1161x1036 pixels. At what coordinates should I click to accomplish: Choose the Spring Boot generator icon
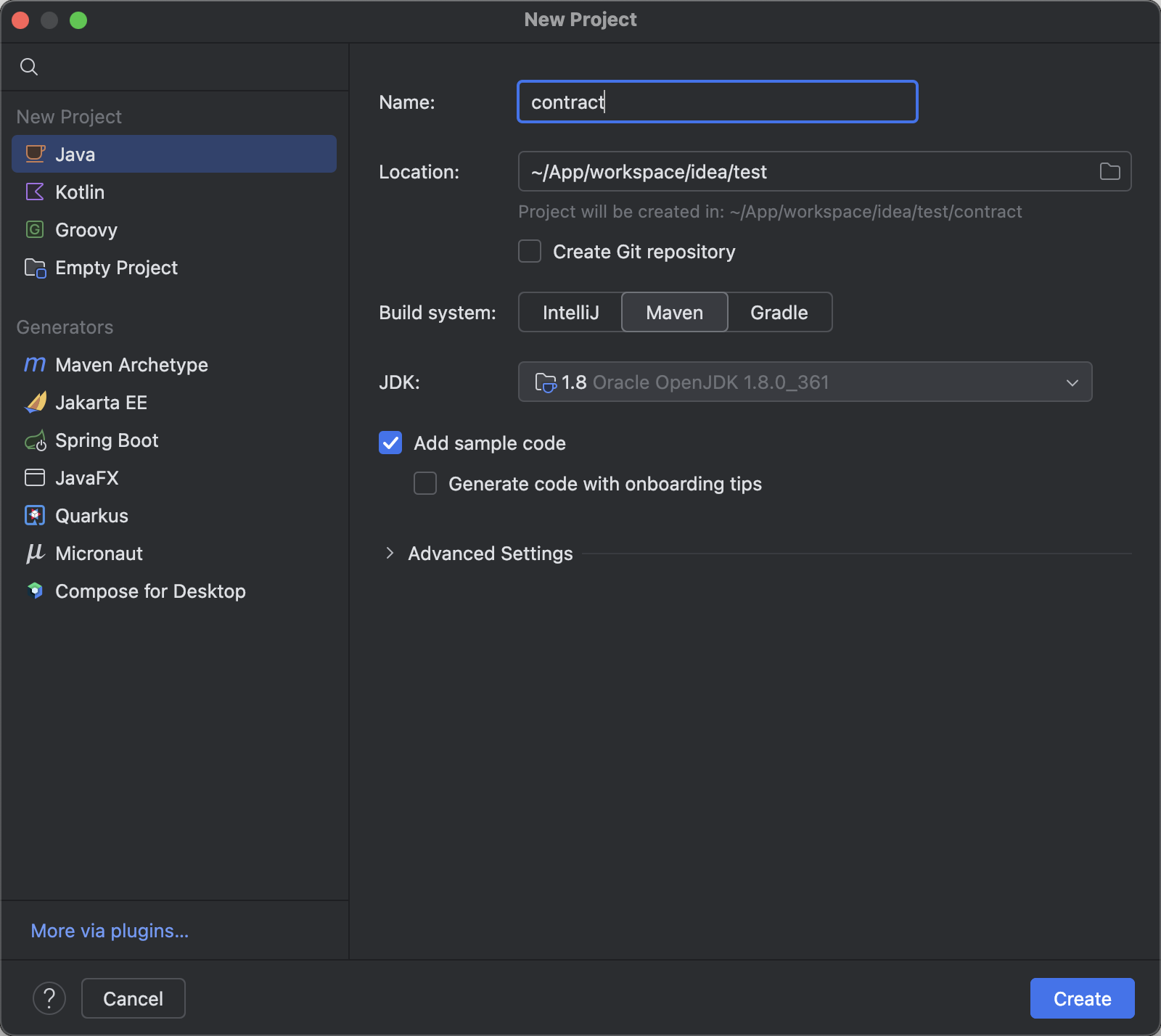pos(35,440)
